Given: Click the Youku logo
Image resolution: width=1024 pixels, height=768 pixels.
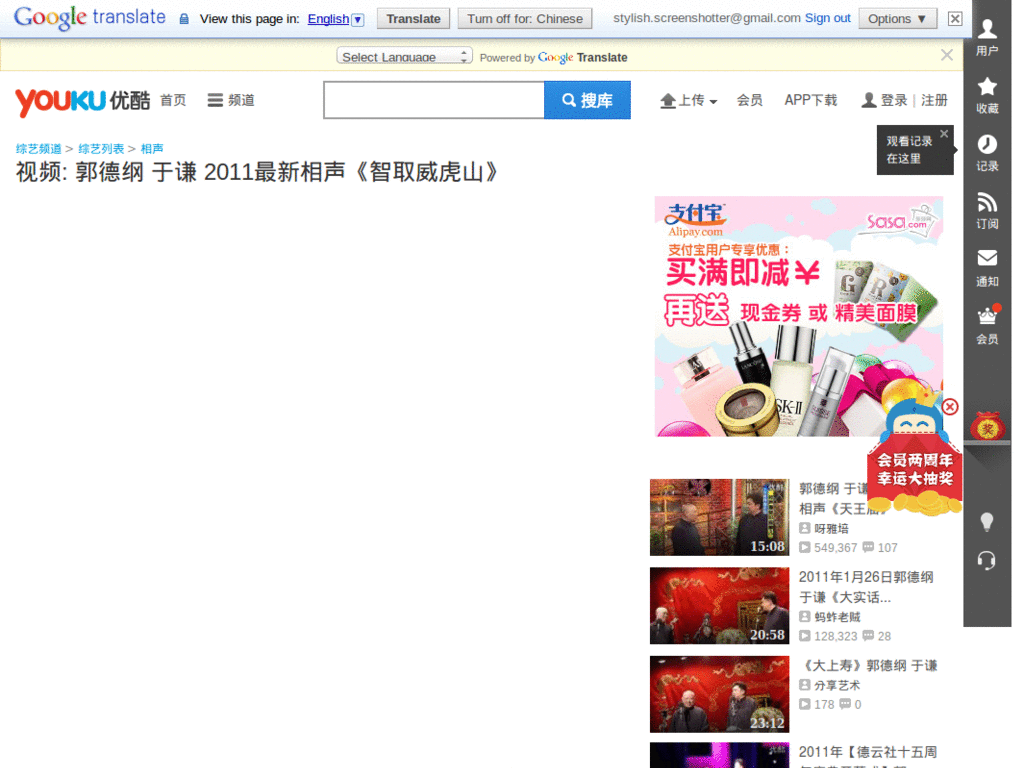Looking at the screenshot, I should 82,101.
